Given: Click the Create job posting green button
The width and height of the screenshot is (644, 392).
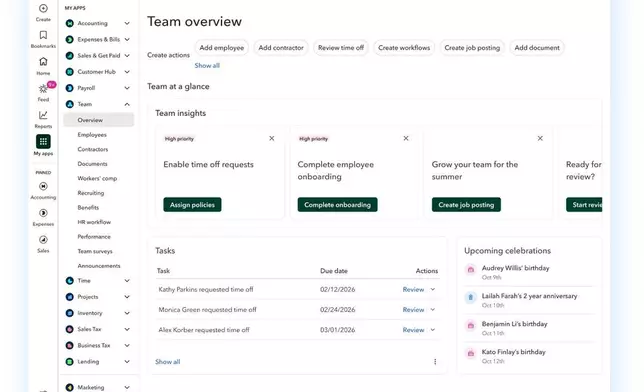Looking at the screenshot, I should tap(466, 205).
